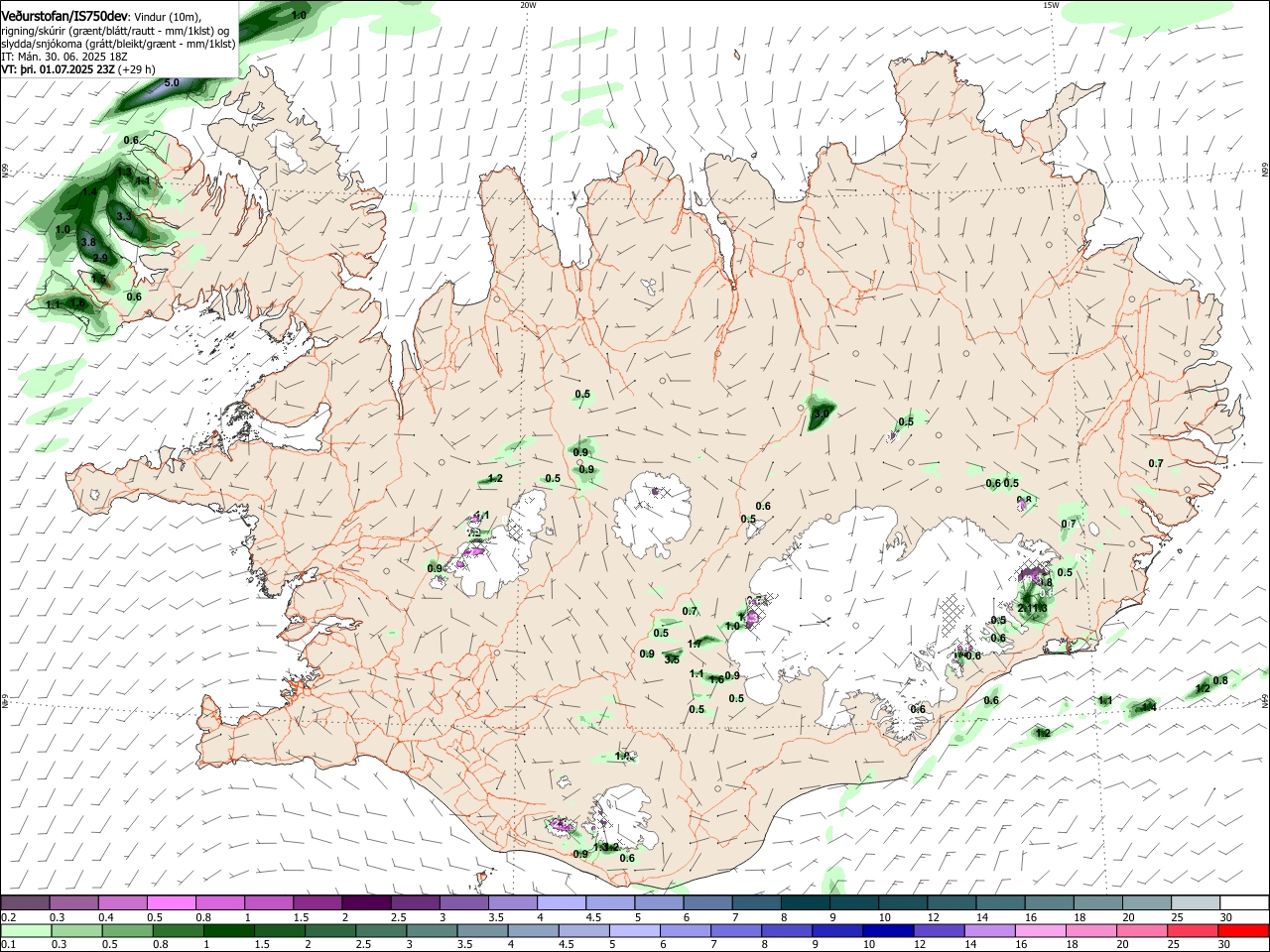
Task: Pick the lower-legend pink swatch between 16 and 18
Action: (1041, 930)
